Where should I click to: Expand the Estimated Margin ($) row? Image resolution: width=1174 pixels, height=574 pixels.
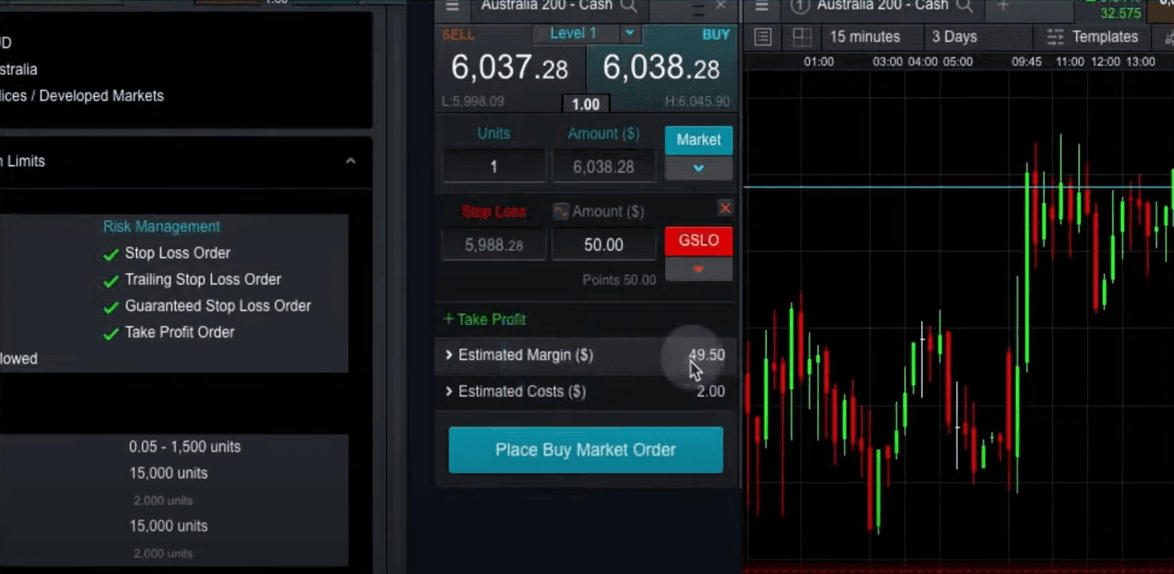449,355
